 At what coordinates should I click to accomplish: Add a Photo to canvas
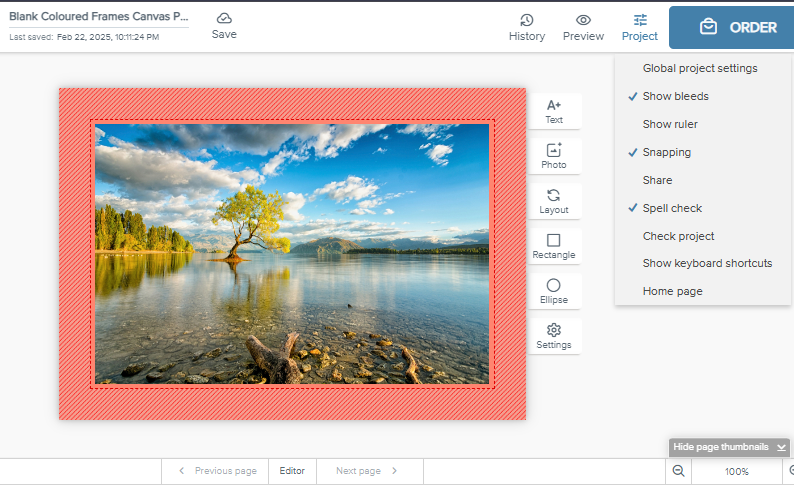[554, 156]
